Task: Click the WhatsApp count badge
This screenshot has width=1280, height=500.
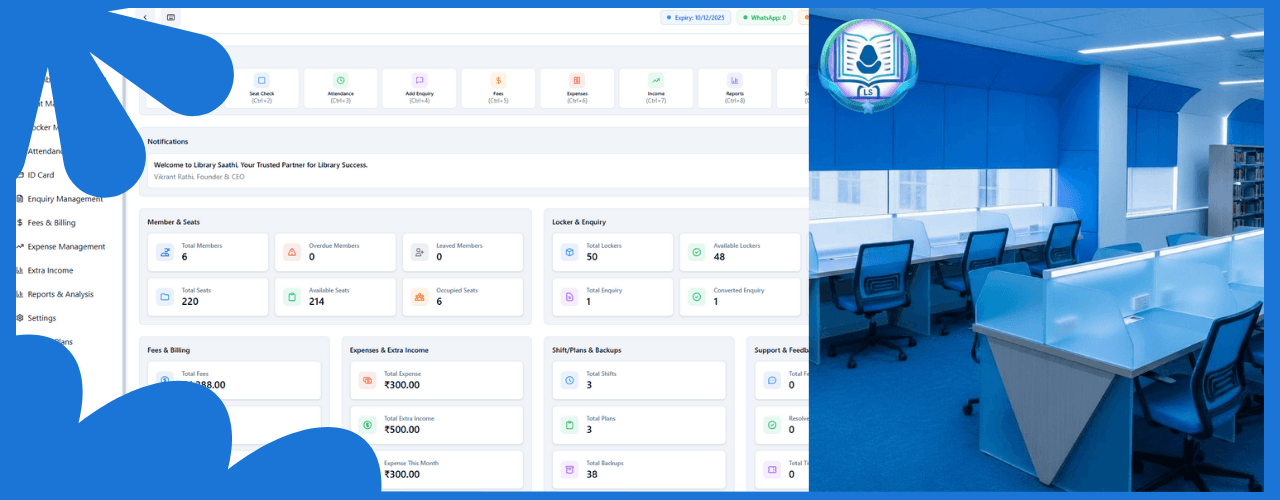Action: pyautogui.click(x=764, y=17)
